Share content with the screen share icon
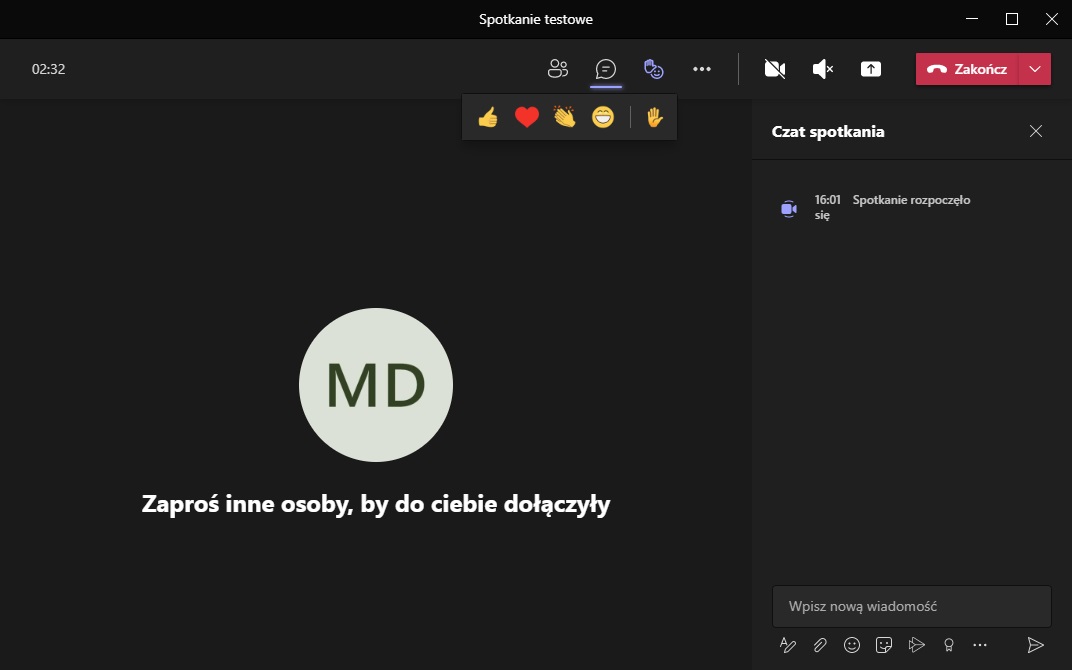Screen dimensions: 1072x670 (871, 69)
